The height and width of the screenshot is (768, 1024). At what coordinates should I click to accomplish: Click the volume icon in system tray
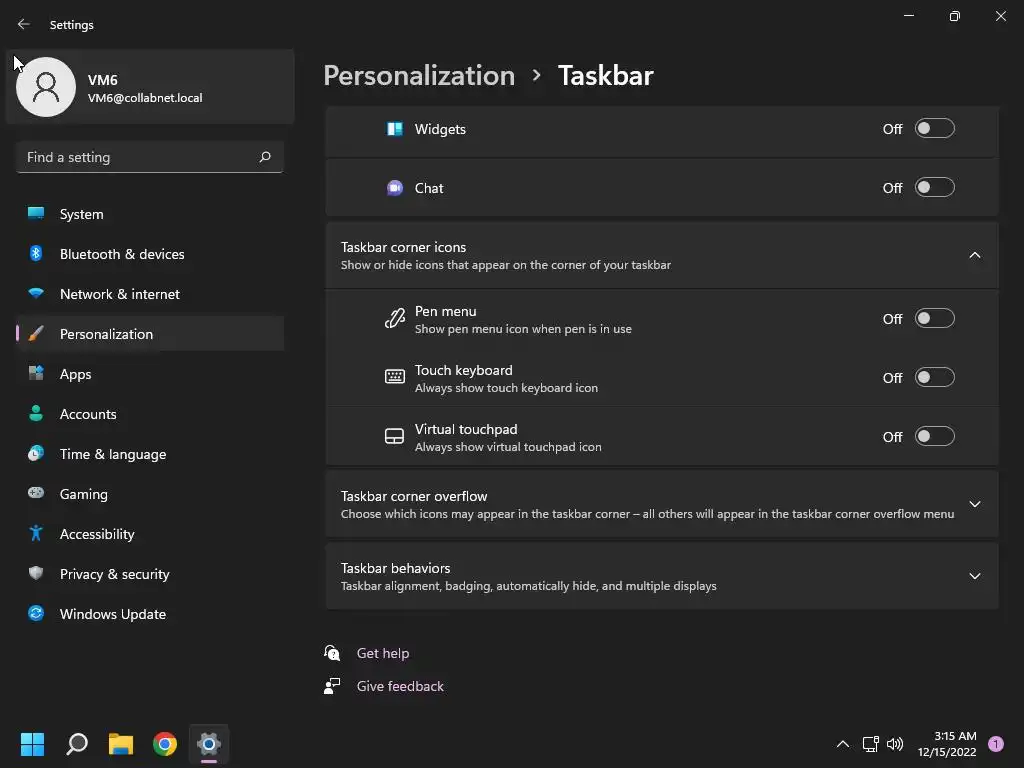[x=895, y=744]
